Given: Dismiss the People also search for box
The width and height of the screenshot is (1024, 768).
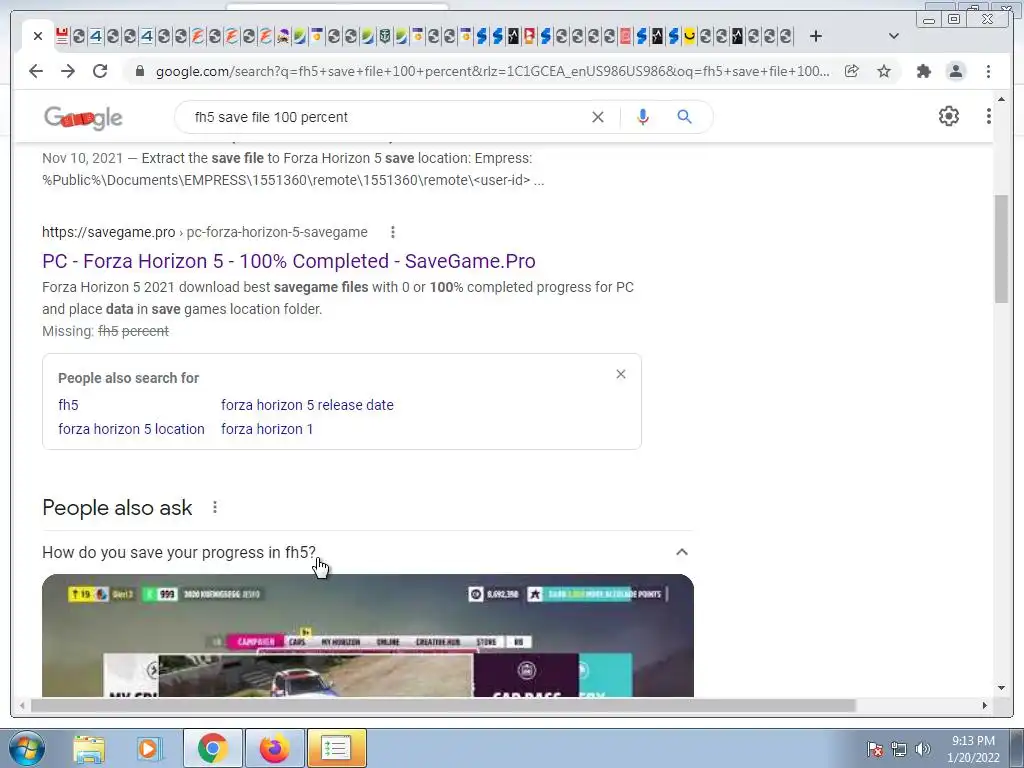Looking at the screenshot, I should (x=621, y=374).
